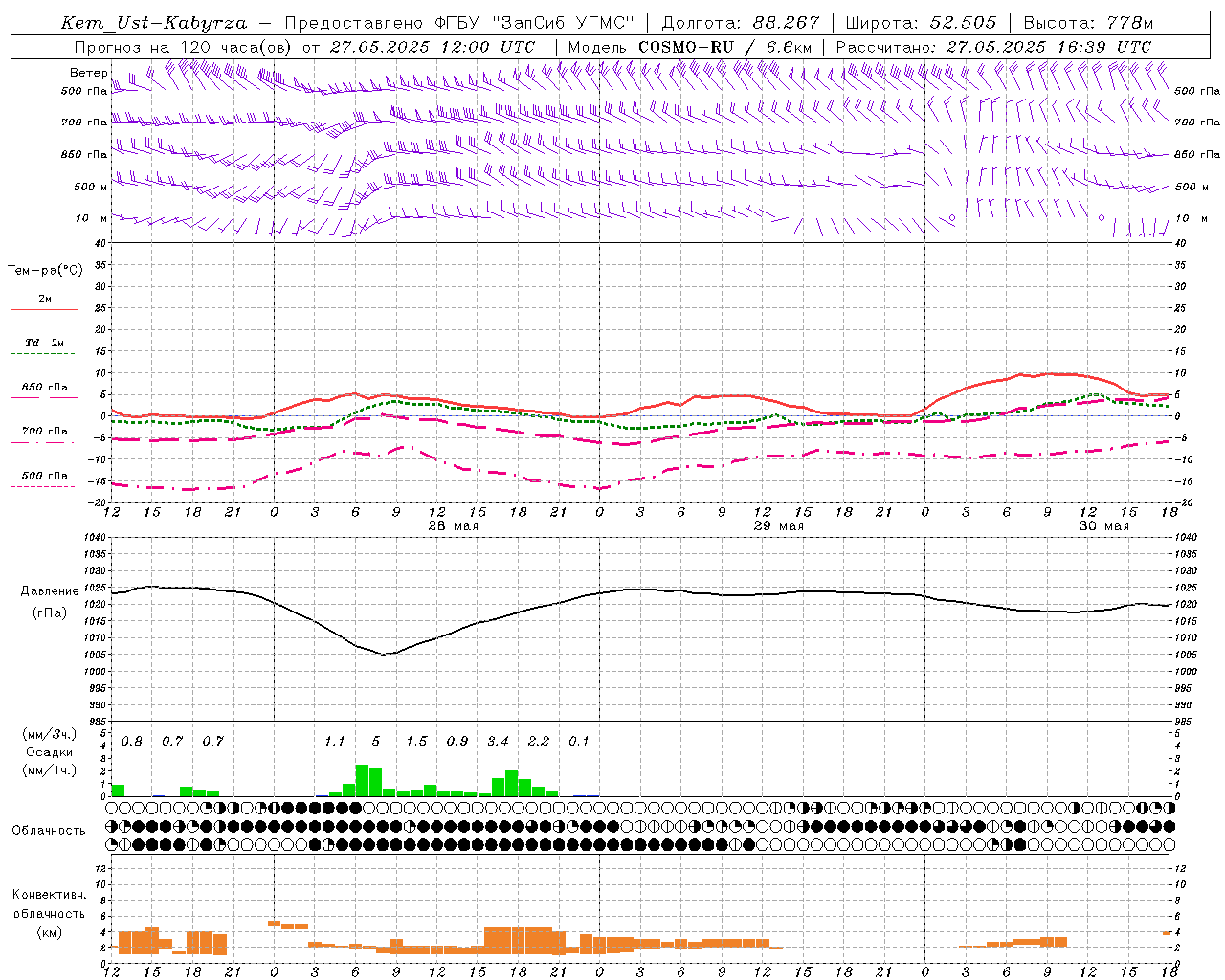Click the model label COSMO-RU / 6.6км
1225x980 pixels.
[724, 47]
